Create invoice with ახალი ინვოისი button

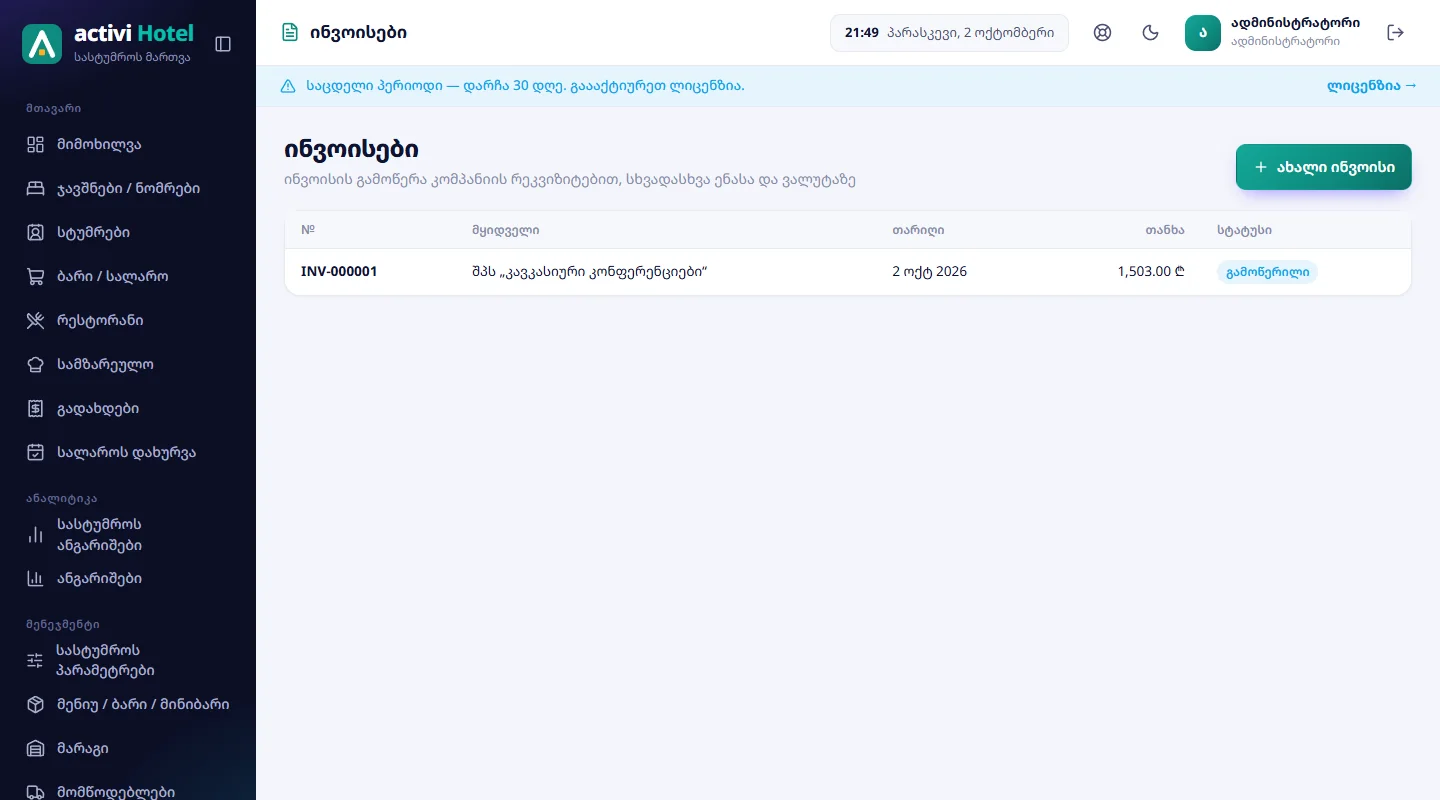pos(1324,167)
